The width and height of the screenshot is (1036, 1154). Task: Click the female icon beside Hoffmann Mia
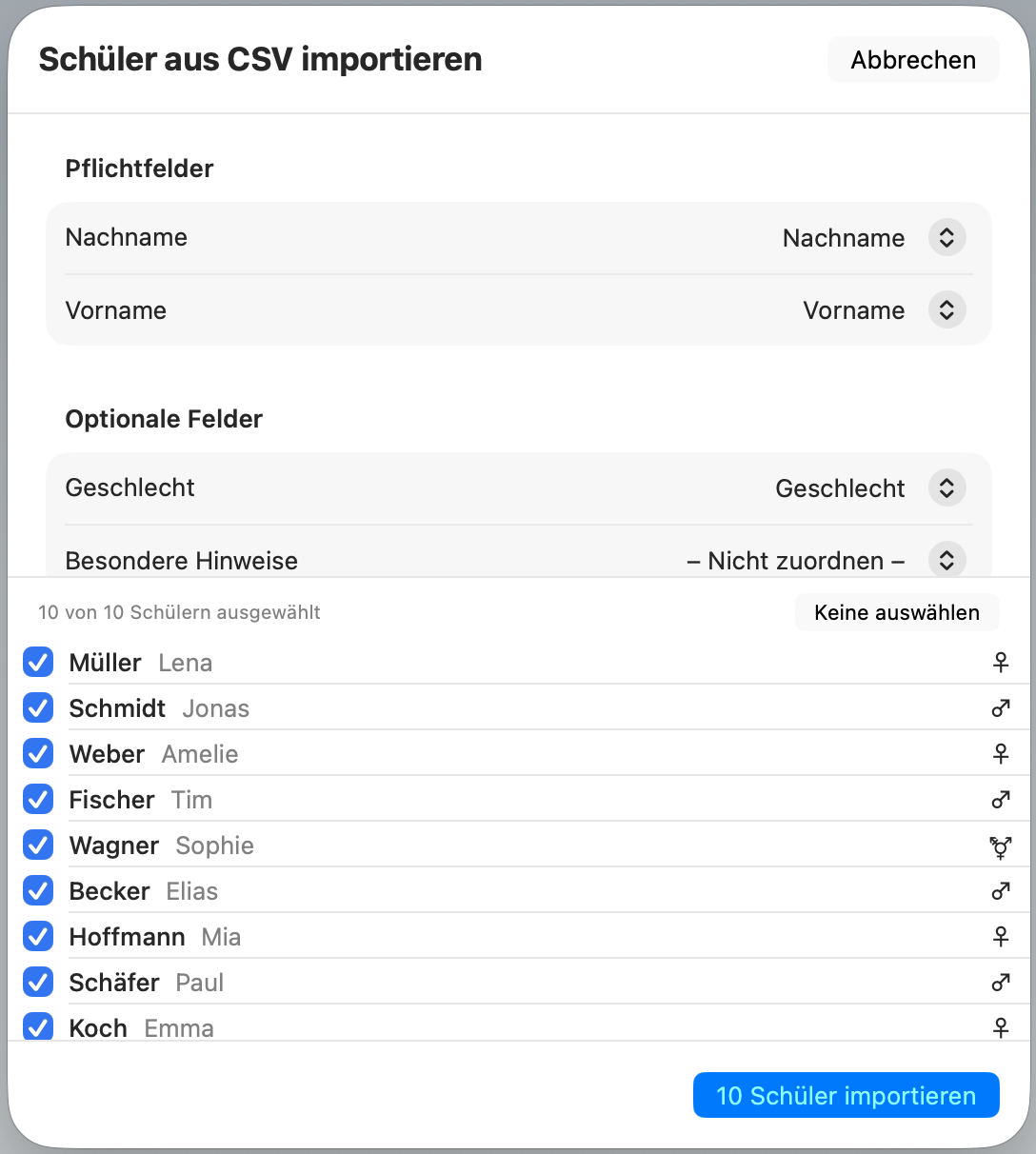pyautogui.click(x=1001, y=936)
